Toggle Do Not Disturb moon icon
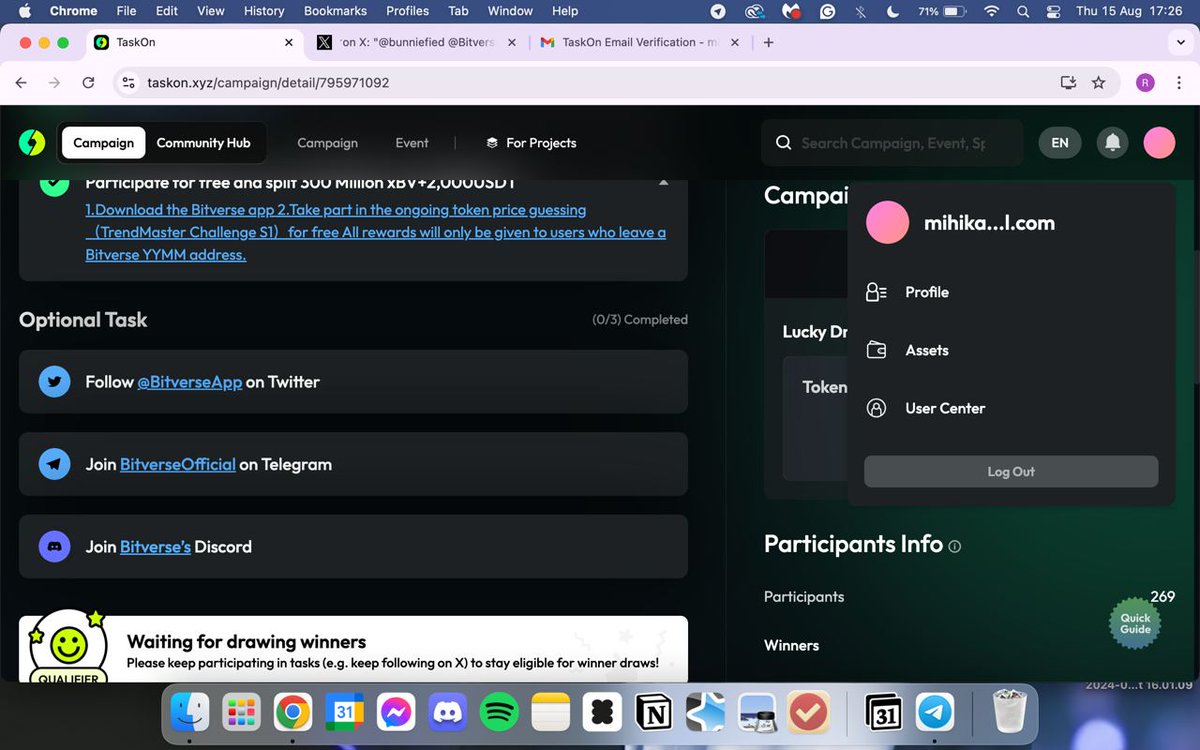 click(891, 11)
